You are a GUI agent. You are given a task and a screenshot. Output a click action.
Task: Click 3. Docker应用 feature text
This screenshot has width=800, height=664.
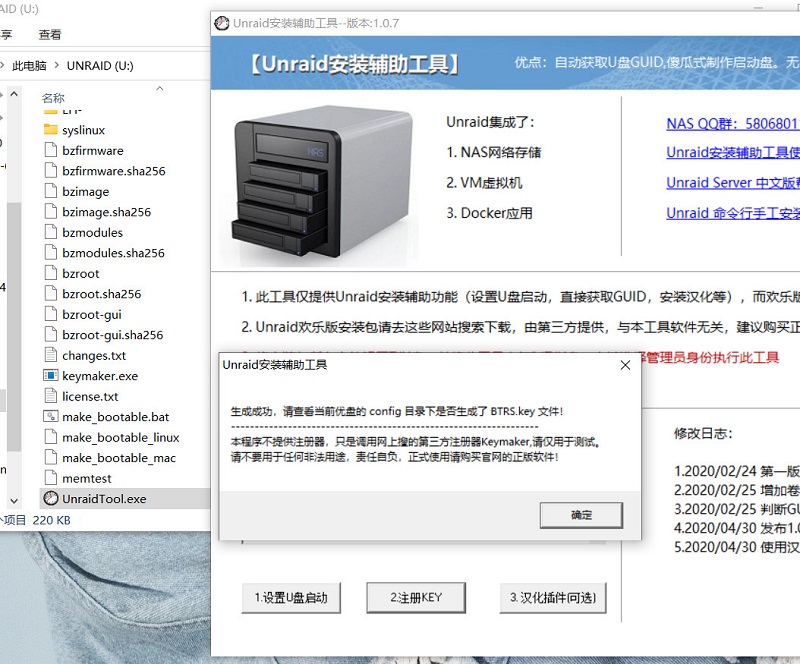point(489,213)
